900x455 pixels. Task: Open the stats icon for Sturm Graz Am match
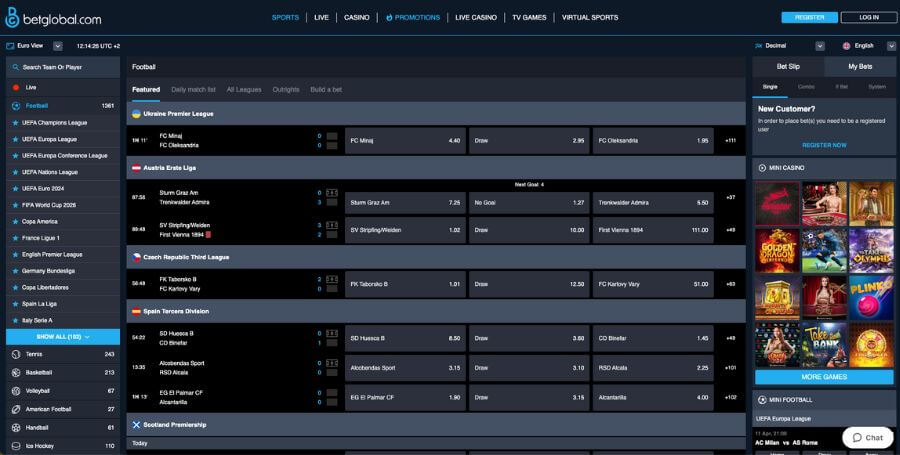tap(332, 193)
